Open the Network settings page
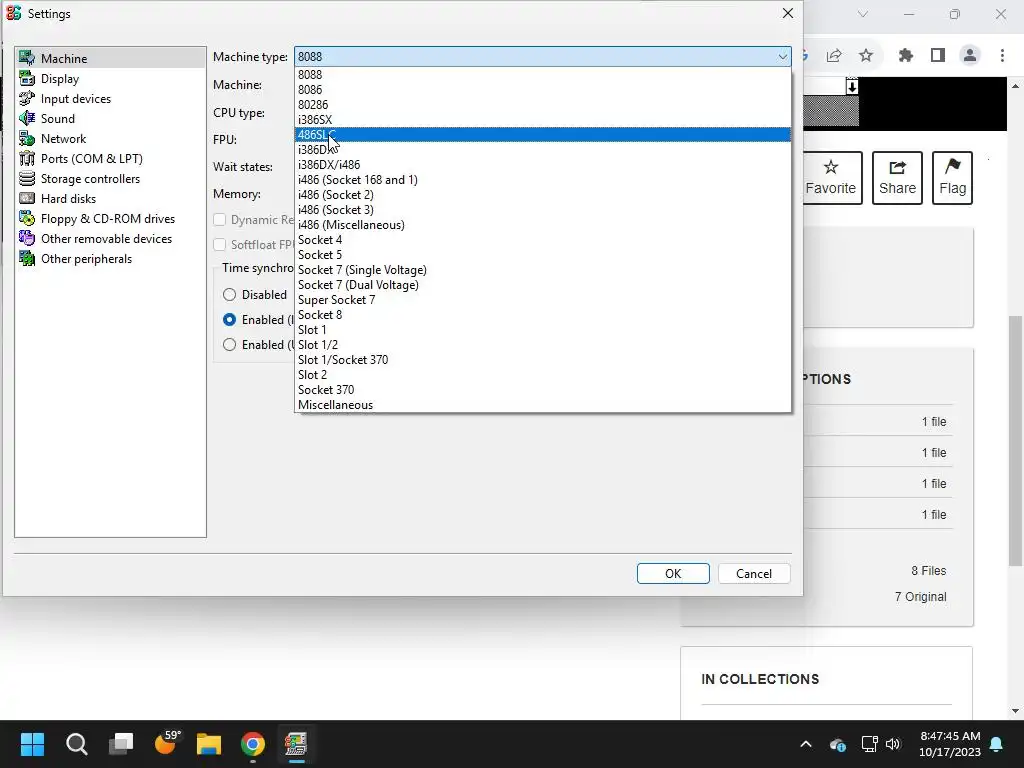Screen dimensions: 1024x768 (110, 138)
